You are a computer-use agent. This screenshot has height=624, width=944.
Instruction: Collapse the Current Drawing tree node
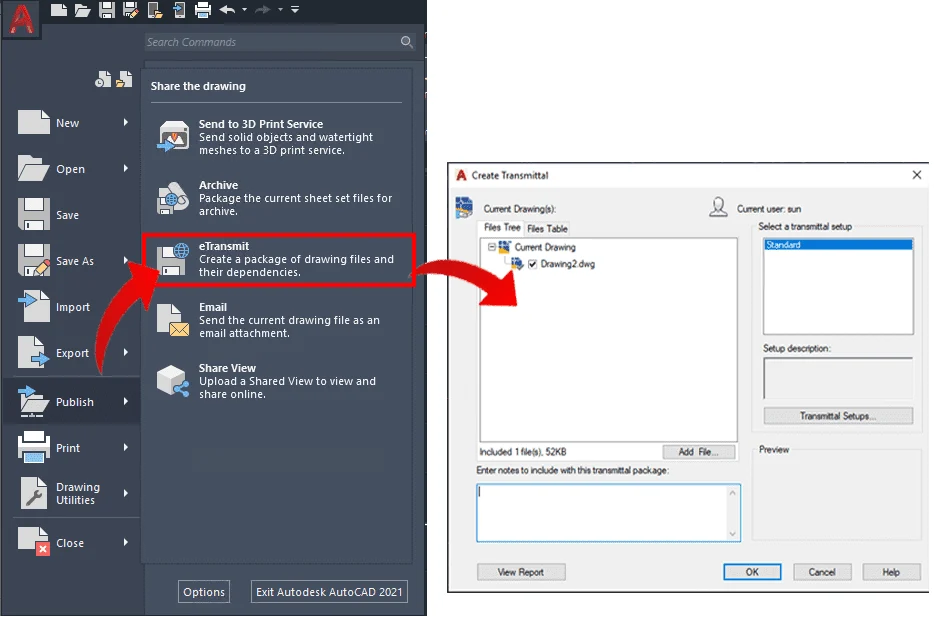coord(492,247)
